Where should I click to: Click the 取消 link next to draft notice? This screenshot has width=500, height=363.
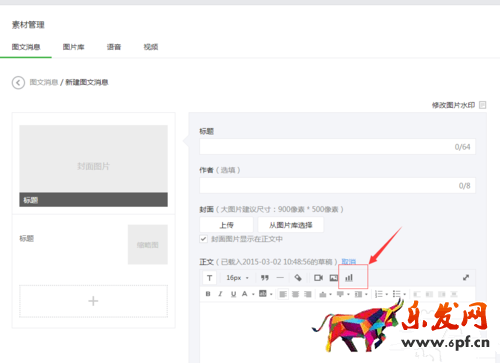pos(349,262)
